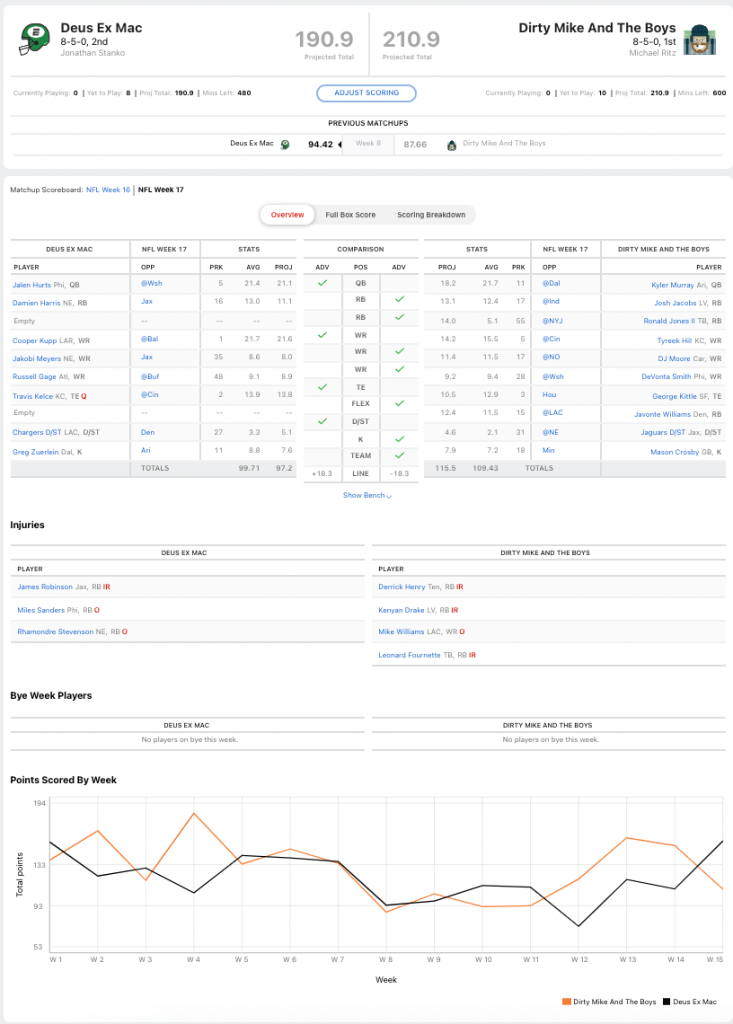Click the winner arrow beside score 94.42
The image size is (733, 1024).
pyautogui.click(x=340, y=144)
